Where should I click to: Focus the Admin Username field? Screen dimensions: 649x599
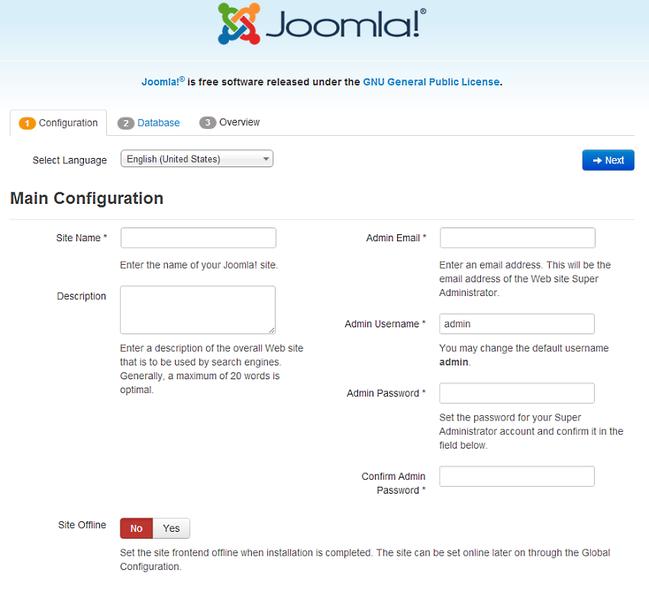click(517, 324)
